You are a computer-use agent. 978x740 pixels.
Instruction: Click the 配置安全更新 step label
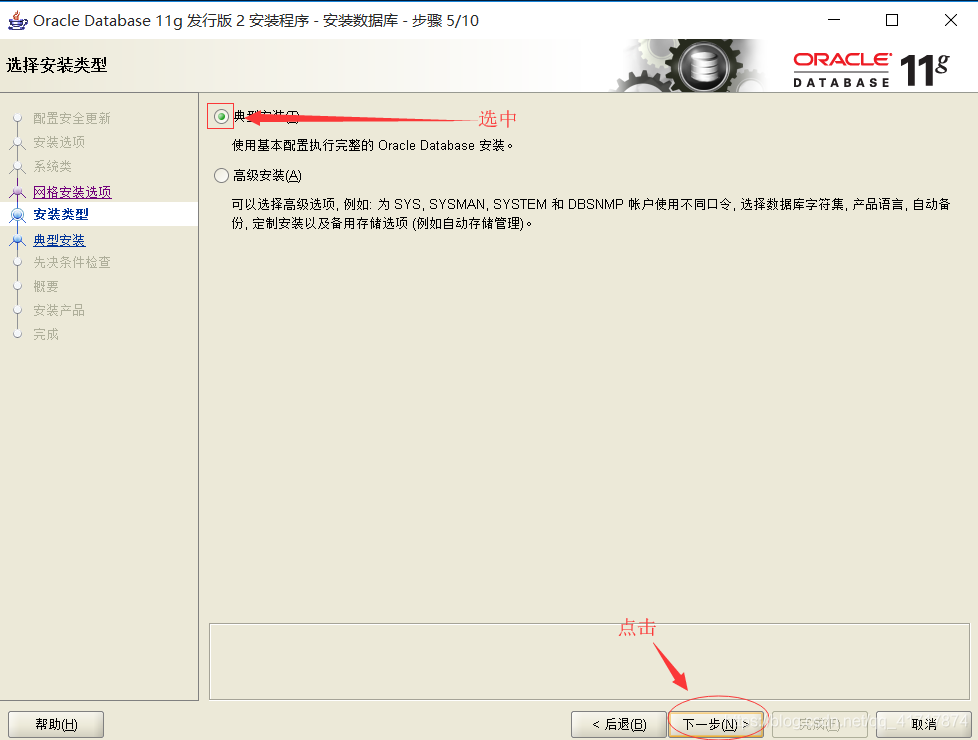point(72,119)
